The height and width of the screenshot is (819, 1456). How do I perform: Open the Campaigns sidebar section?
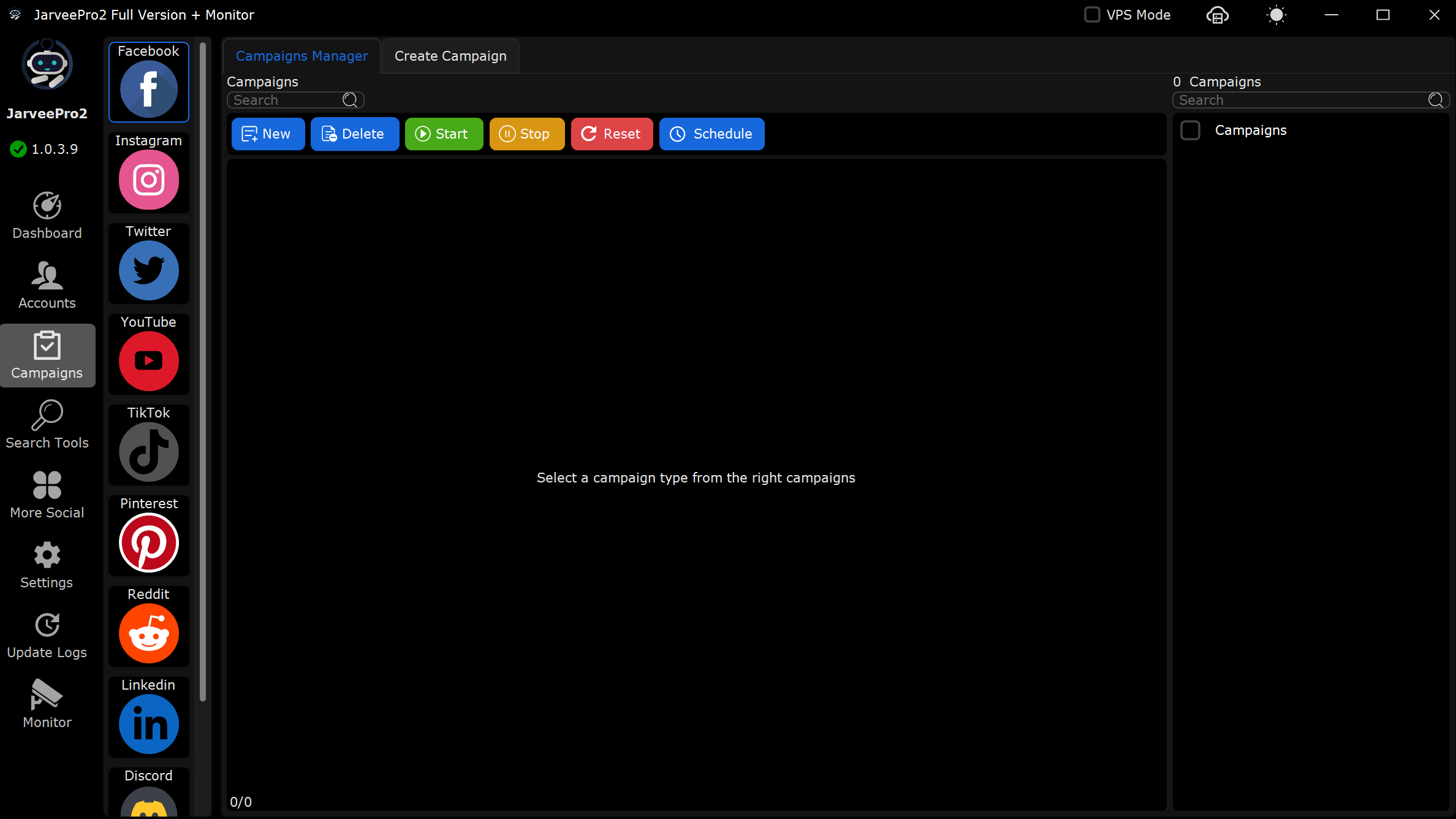coord(47,356)
